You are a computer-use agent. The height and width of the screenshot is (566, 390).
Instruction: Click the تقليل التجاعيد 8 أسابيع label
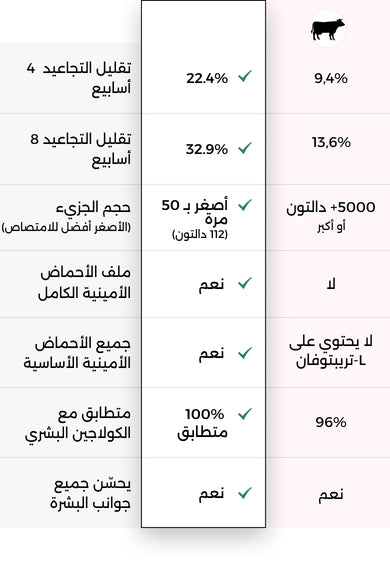coord(81,149)
